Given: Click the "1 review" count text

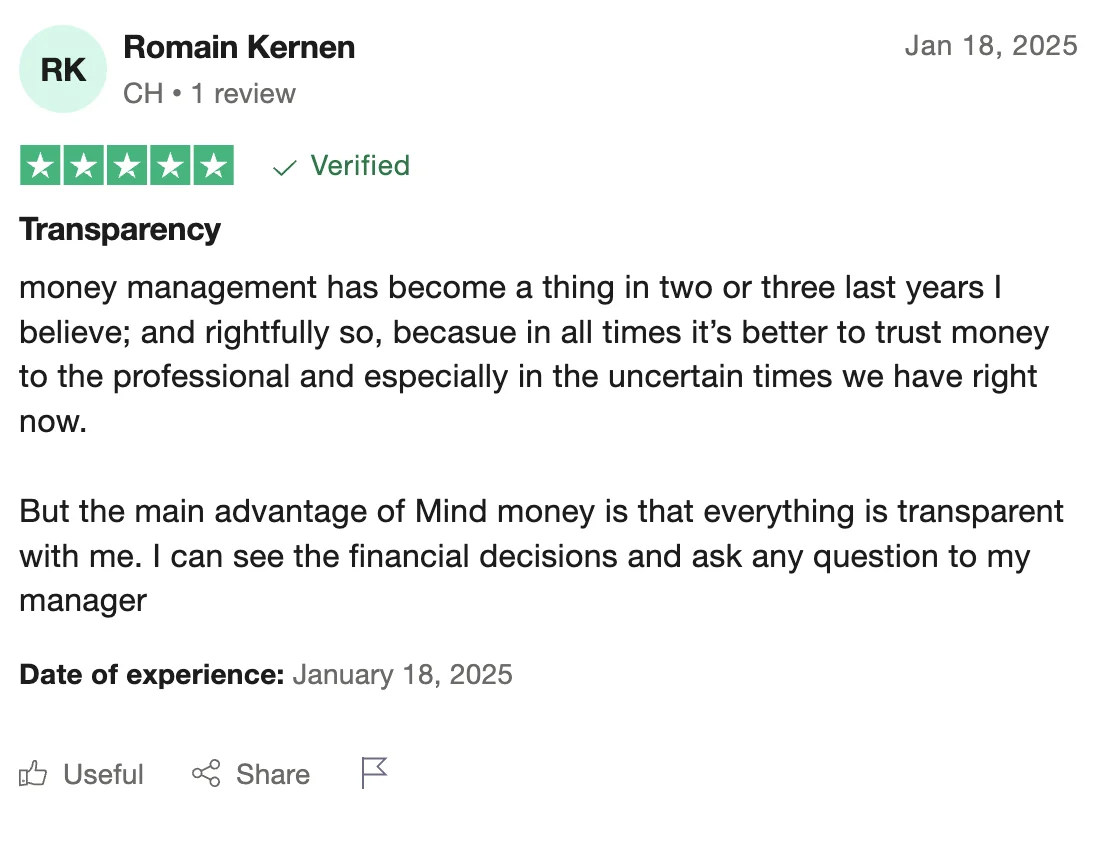Looking at the screenshot, I should point(243,94).
